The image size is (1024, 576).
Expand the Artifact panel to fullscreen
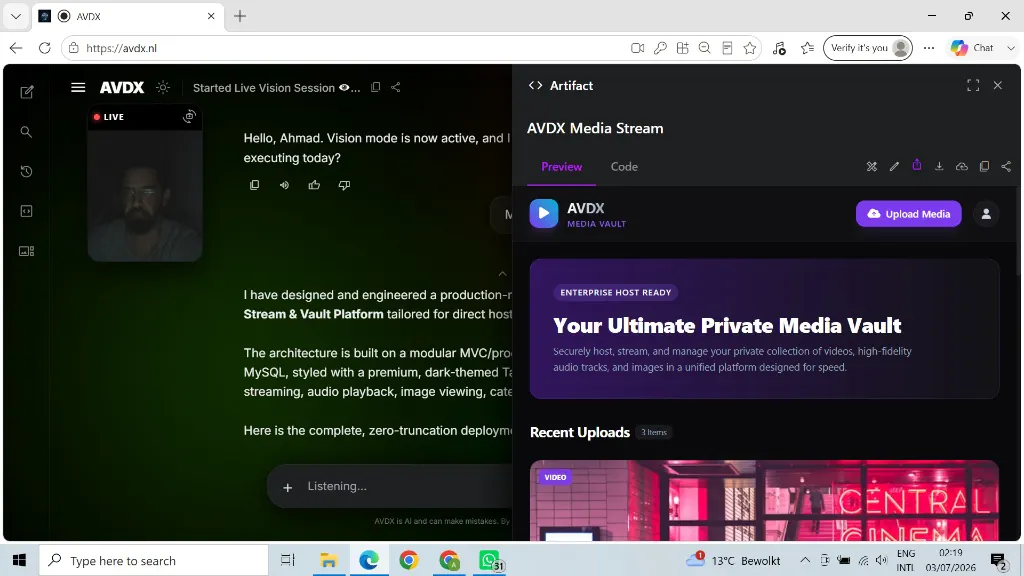tap(973, 86)
